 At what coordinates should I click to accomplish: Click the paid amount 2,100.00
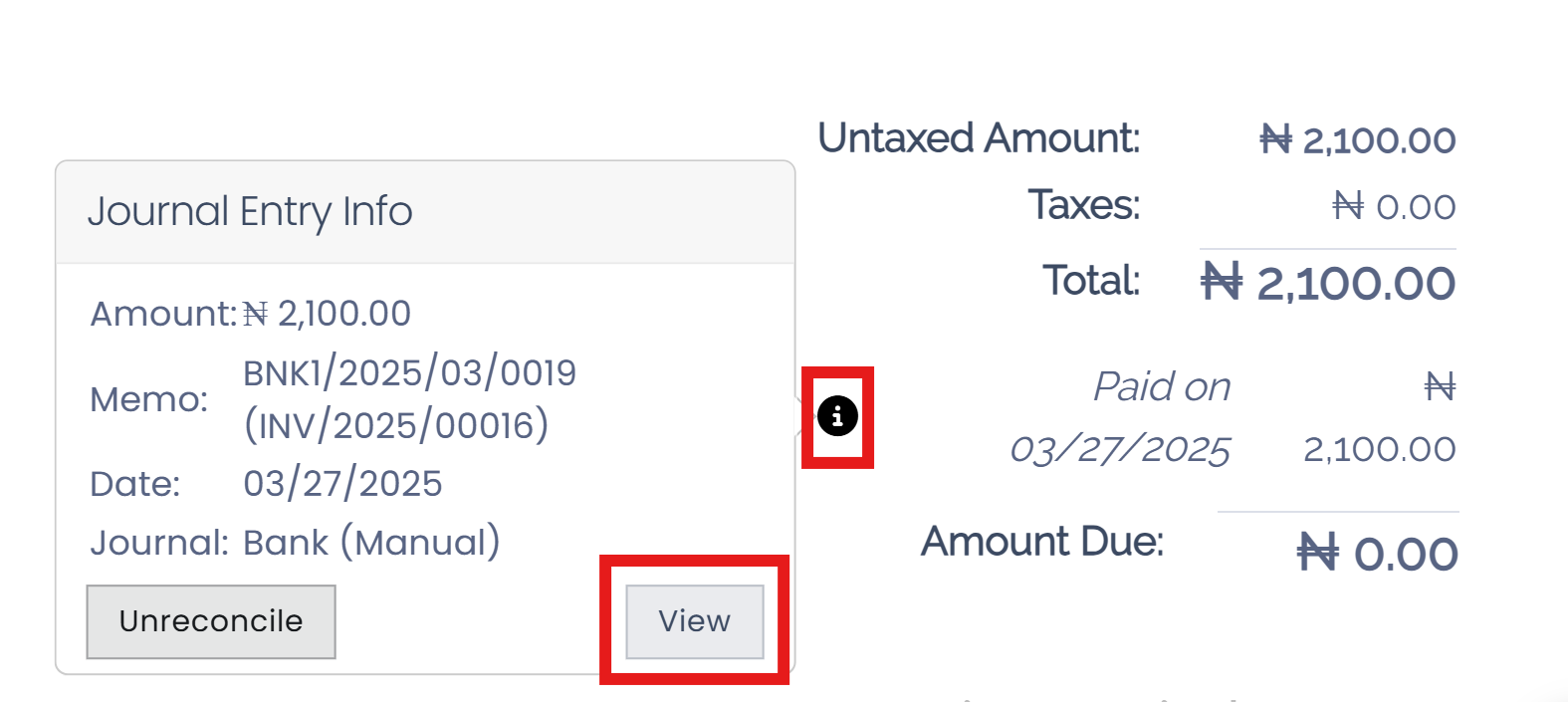[x=1379, y=449]
